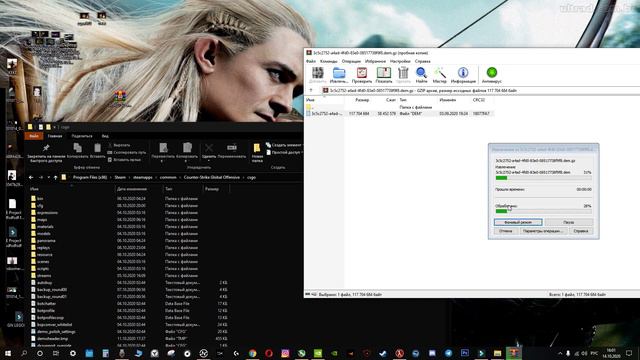Switch to the Вид ribbon tab in Explorer
Viewport: 640px width, 360px height.
coord(105,136)
